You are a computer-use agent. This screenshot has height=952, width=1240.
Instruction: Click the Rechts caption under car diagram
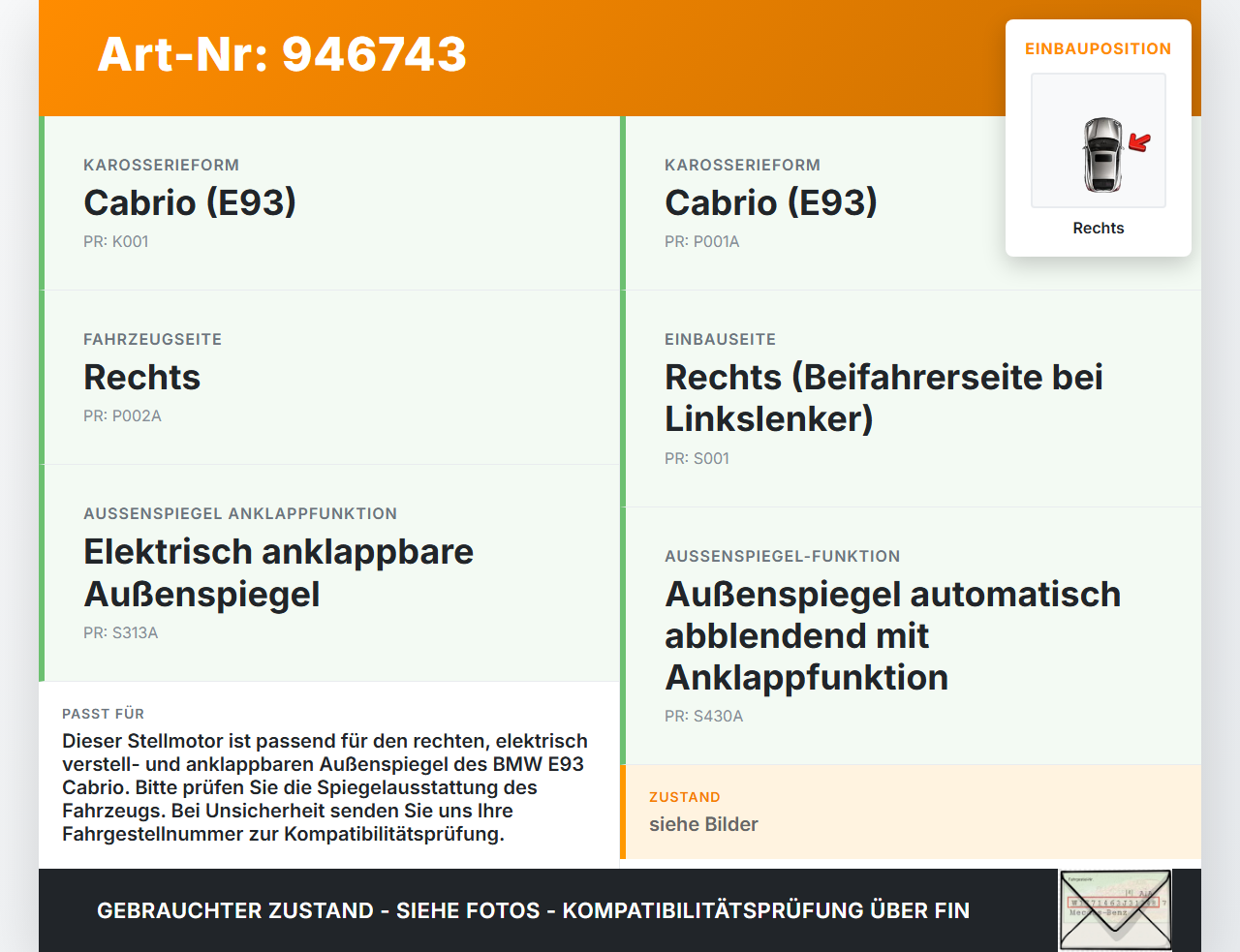1099,228
